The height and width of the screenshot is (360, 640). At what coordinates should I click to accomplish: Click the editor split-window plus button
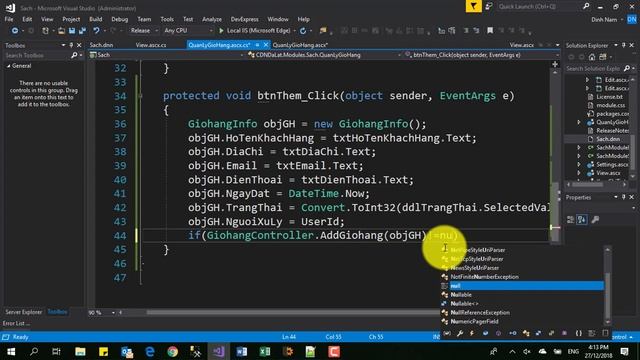click(555, 64)
